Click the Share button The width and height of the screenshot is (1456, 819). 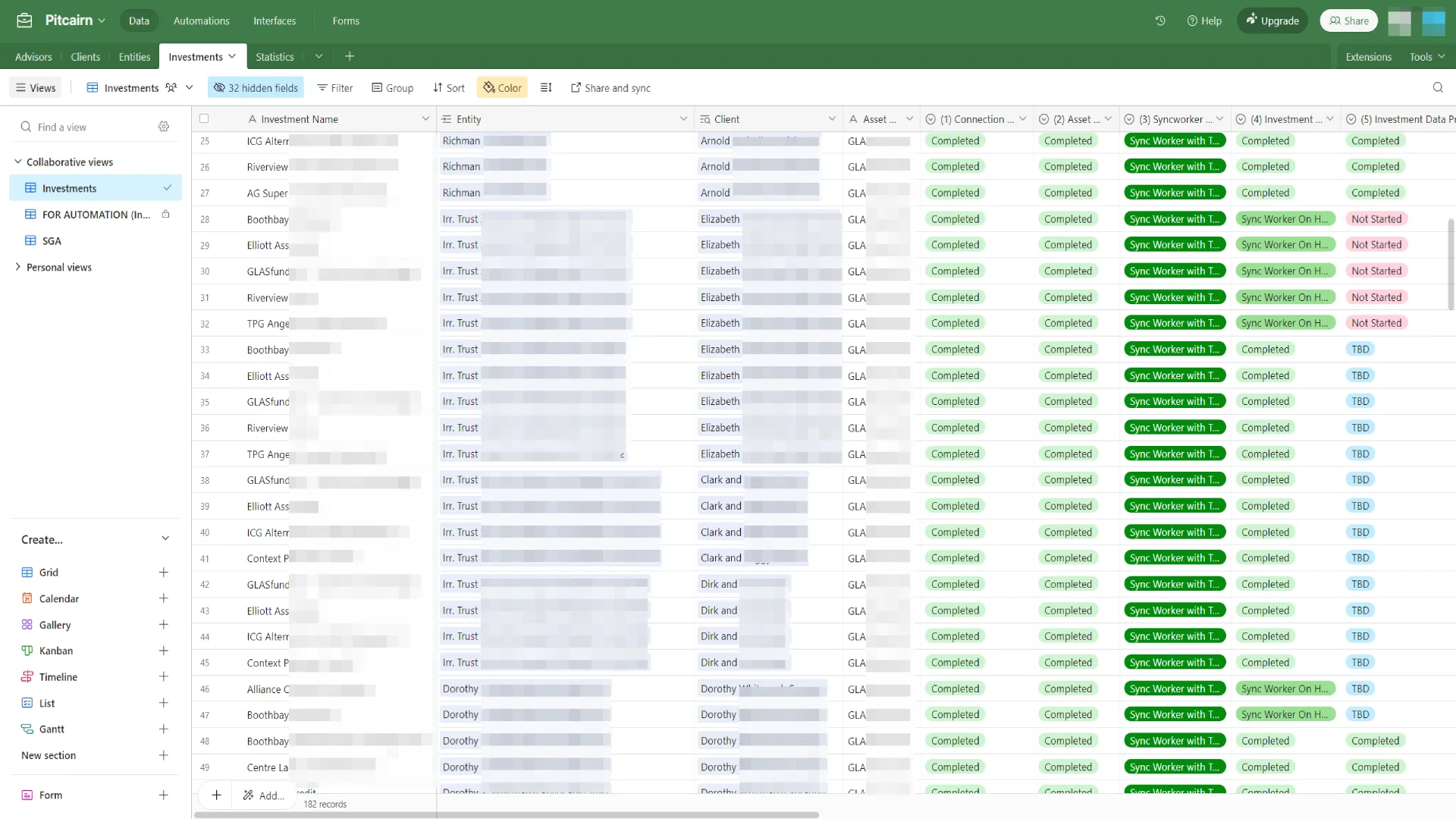point(1348,20)
